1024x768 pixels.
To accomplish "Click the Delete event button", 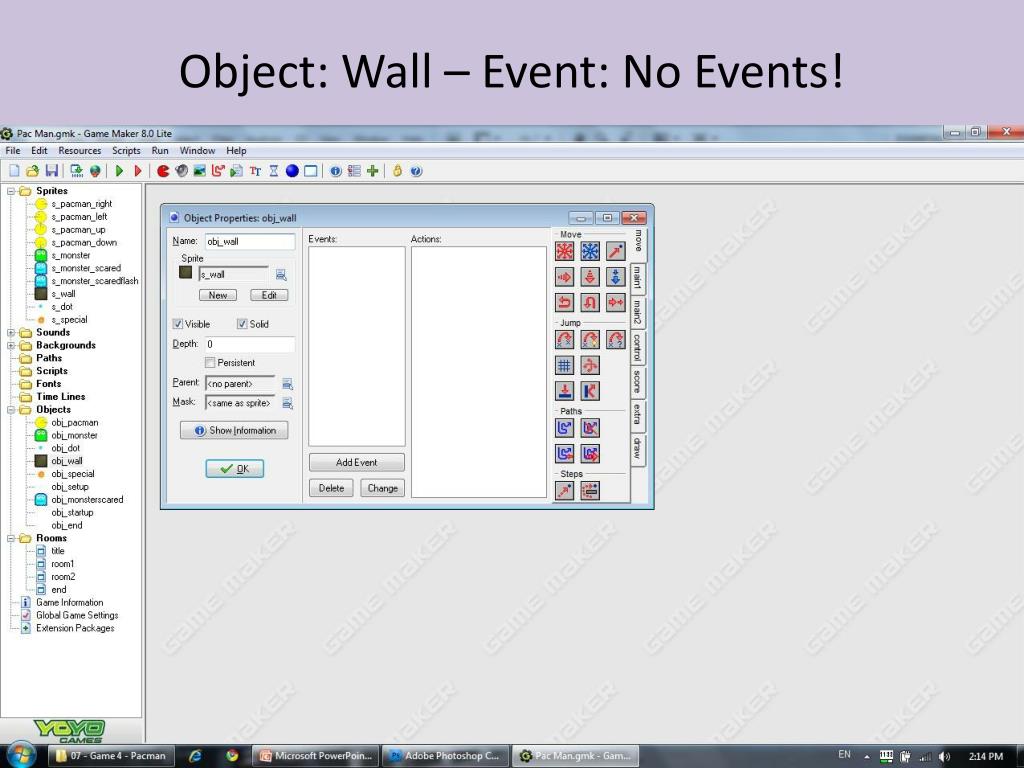I will click(331, 488).
